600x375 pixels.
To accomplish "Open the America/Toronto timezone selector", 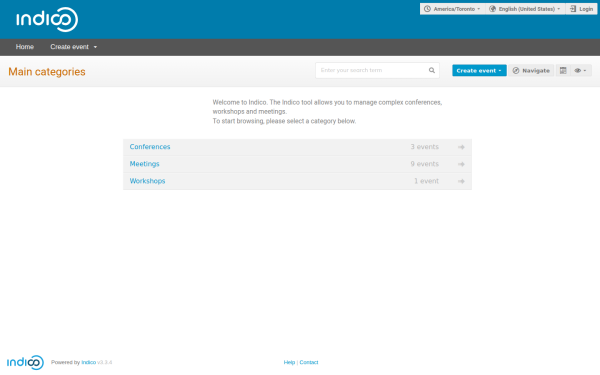I will [x=452, y=9].
